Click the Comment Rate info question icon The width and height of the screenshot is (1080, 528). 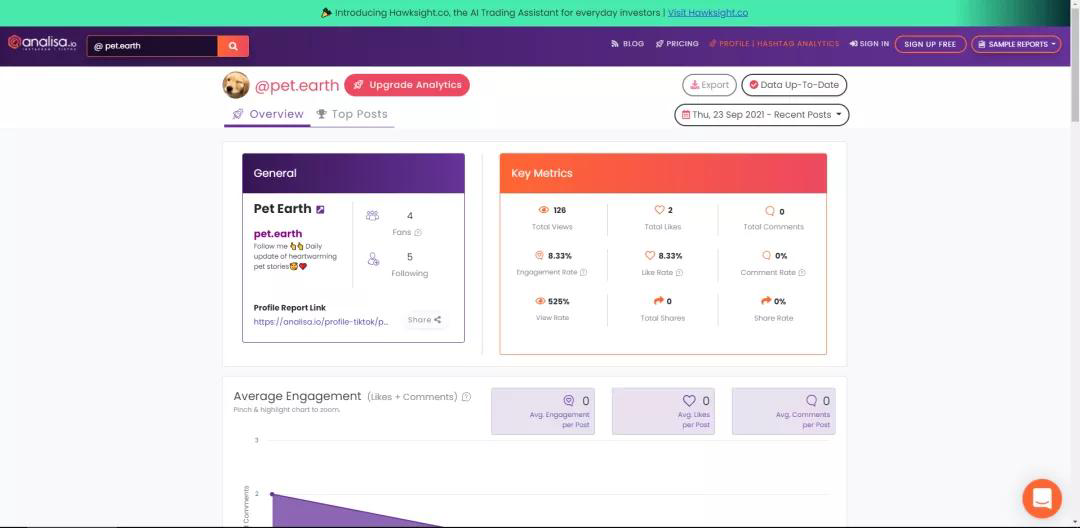[x=802, y=273]
